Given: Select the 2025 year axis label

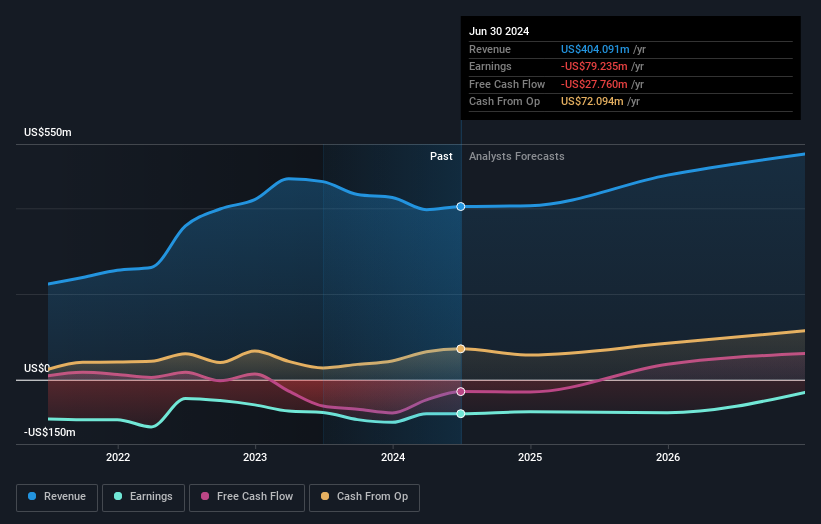Looking at the screenshot, I should click(x=530, y=457).
